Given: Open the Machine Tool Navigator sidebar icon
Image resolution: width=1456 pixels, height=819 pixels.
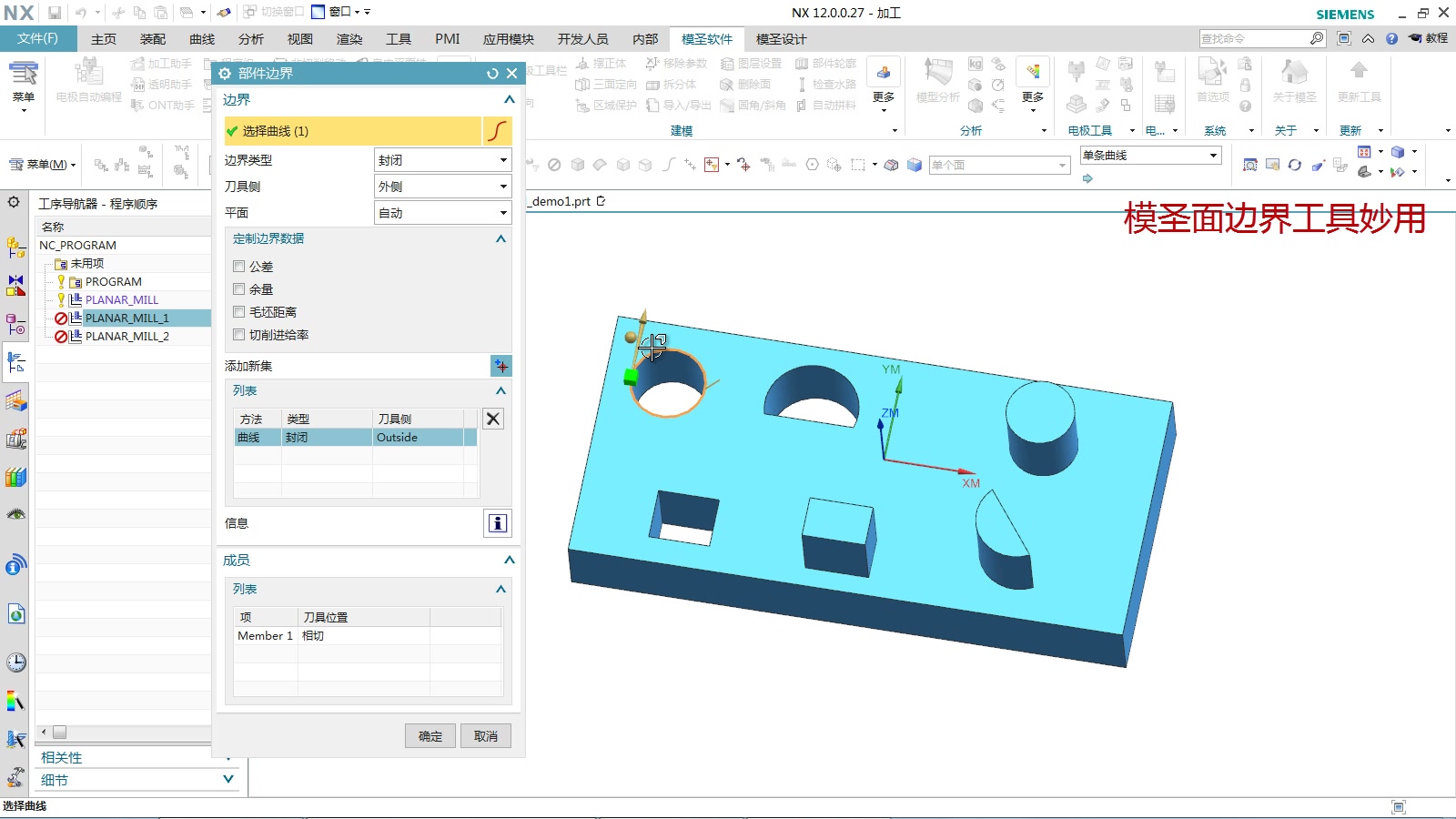Looking at the screenshot, I should (15, 439).
